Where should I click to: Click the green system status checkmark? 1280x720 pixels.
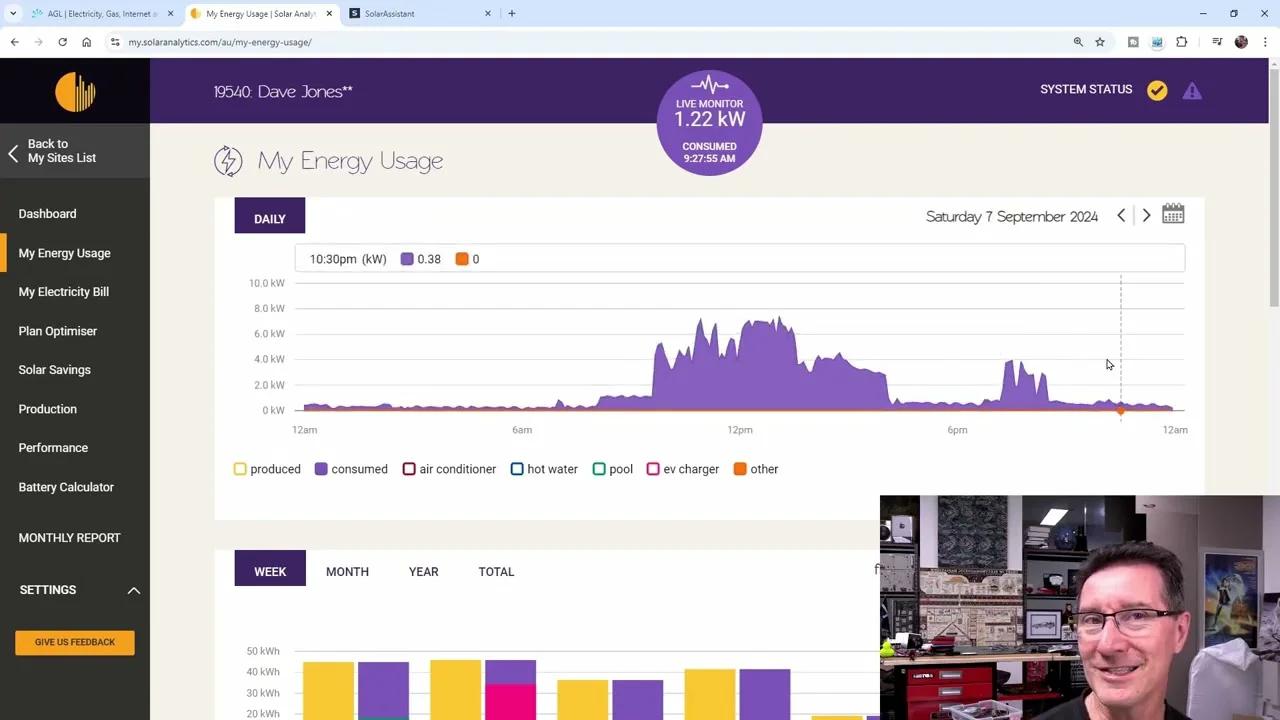coord(1157,90)
